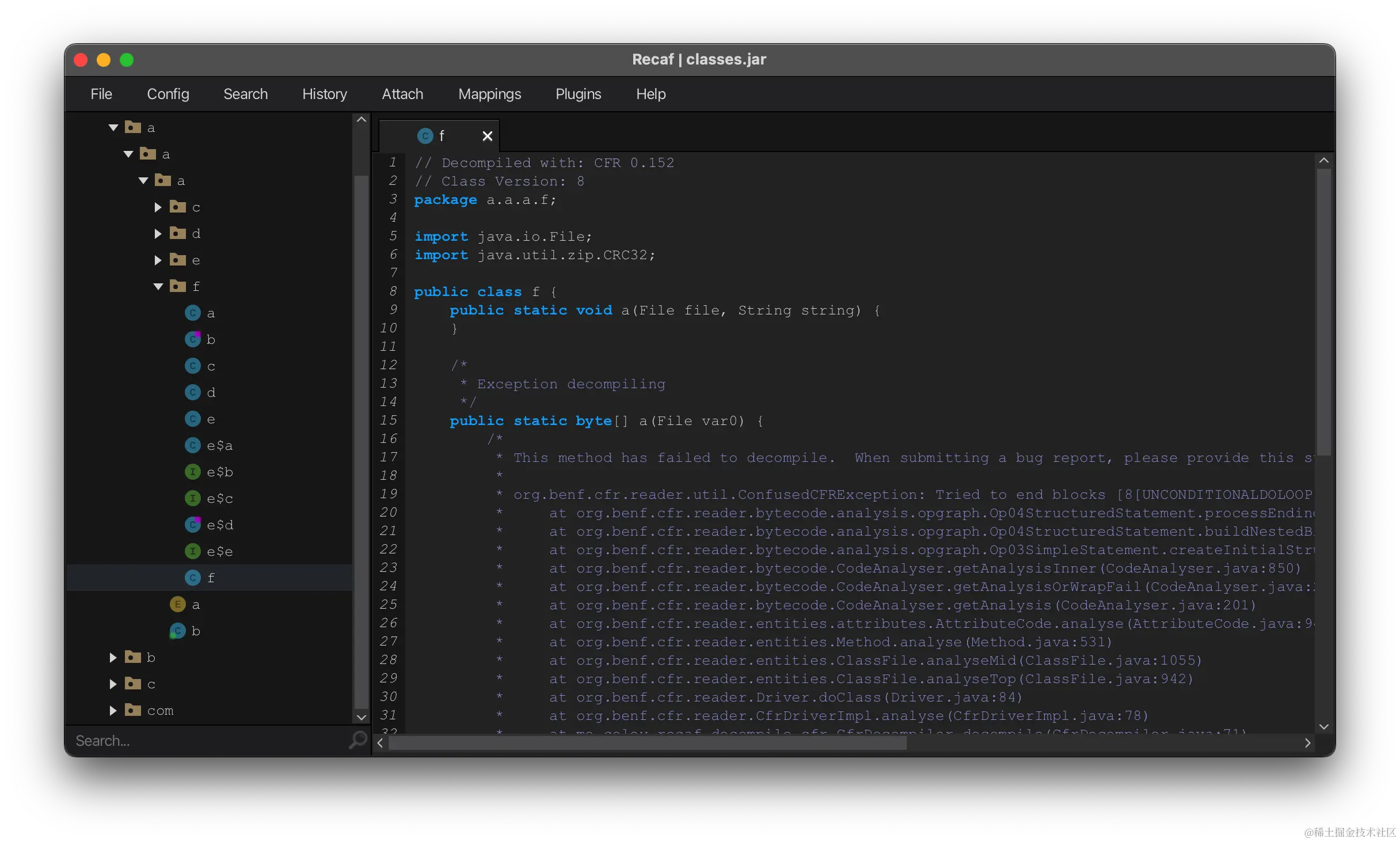Click the code editor's scroll up arrow
Screen dimensions: 1400x842
(1323, 161)
